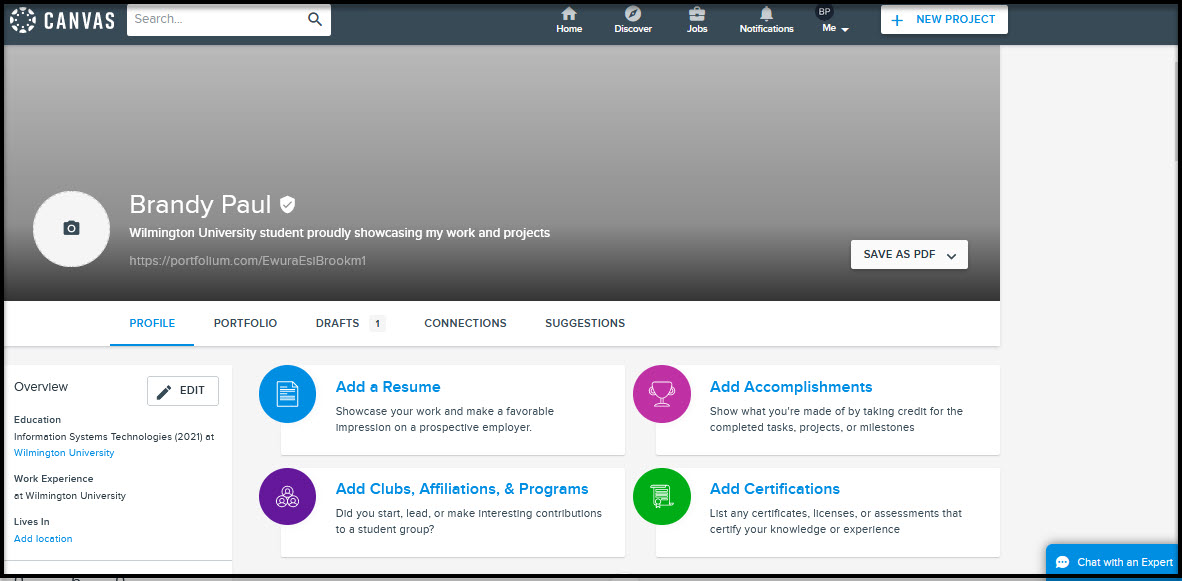Click the Add Accomplishments heading

click(791, 387)
